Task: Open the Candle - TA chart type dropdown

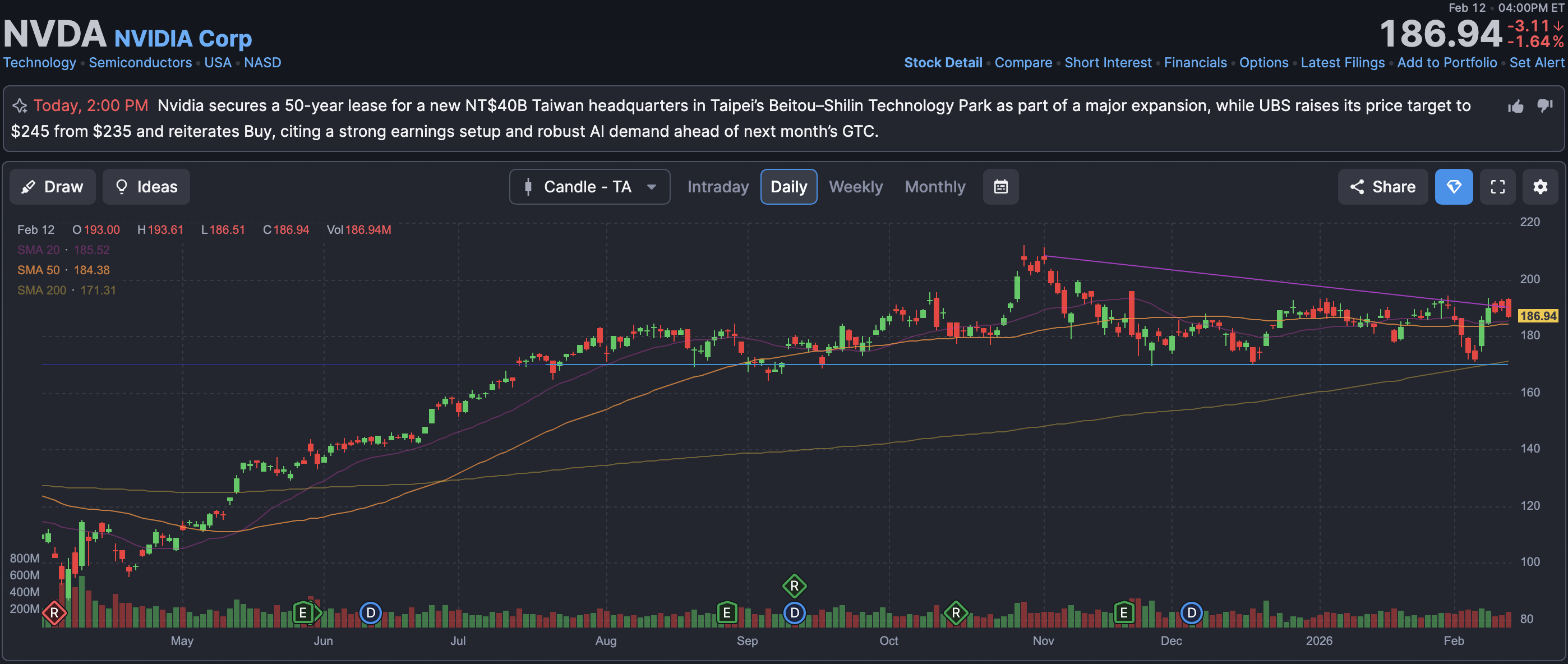Action: [589, 187]
